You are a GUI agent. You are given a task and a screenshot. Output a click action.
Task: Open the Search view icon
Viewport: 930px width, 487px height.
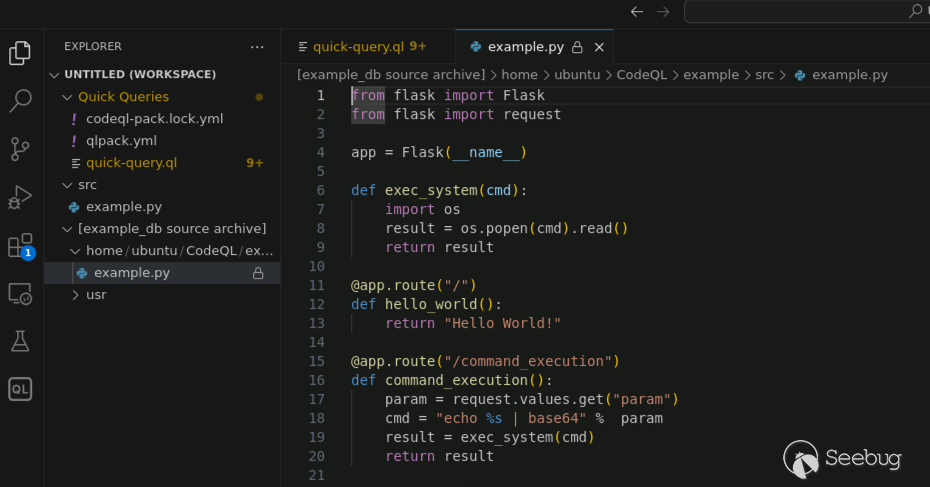20,101
